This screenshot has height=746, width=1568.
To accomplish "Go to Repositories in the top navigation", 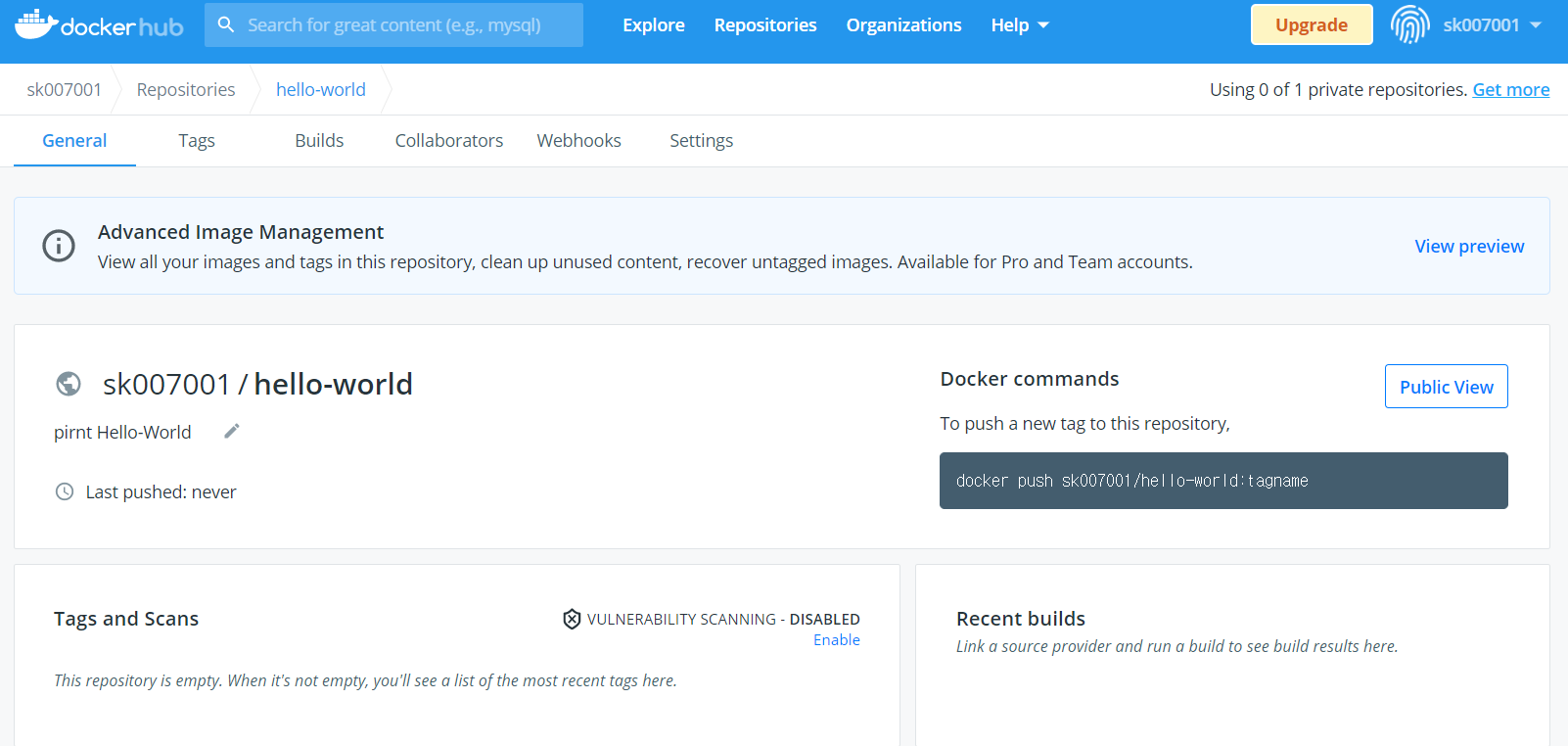I will click(x=765, y=25).
